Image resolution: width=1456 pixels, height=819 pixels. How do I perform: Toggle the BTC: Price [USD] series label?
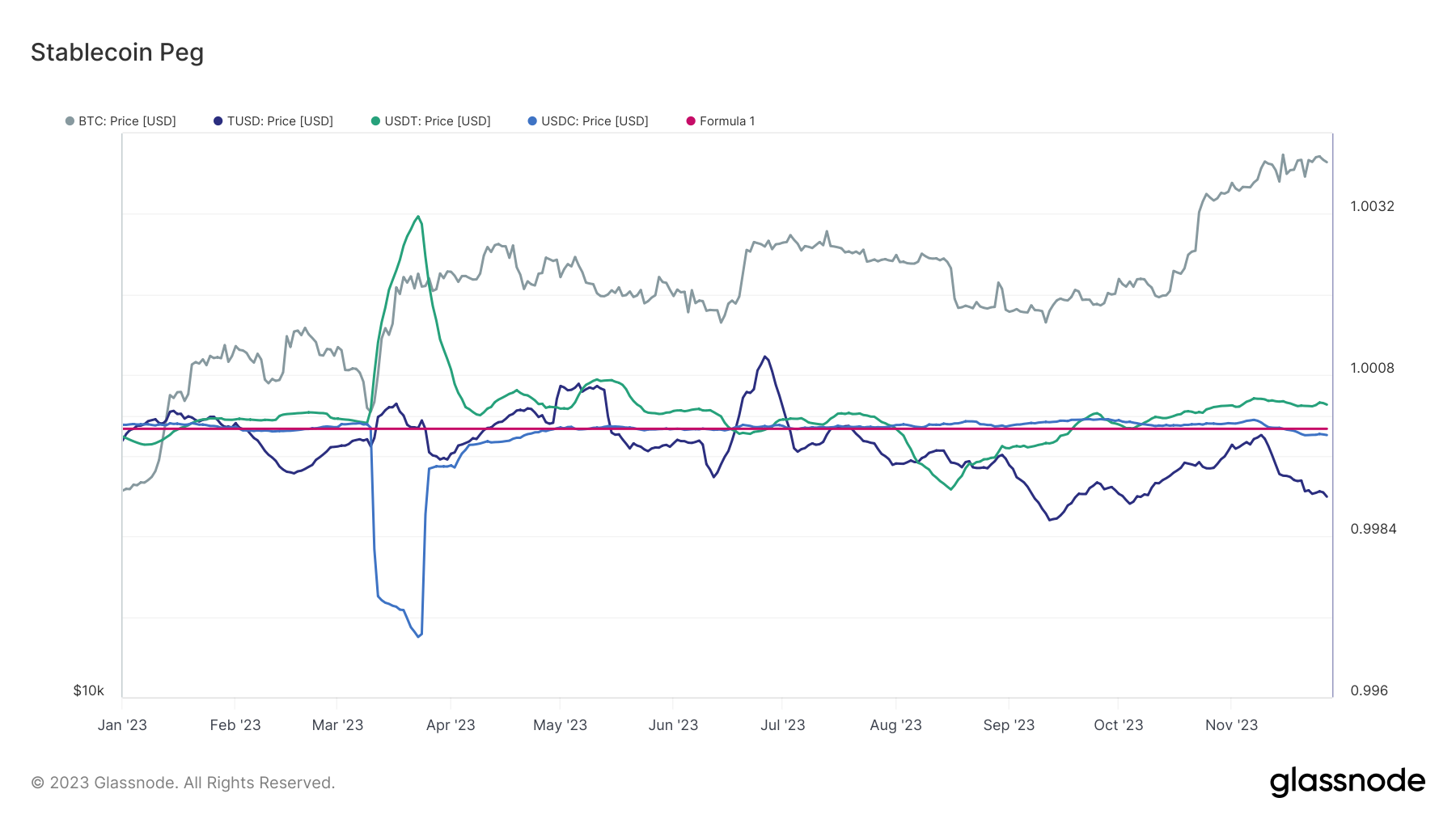[127, 121]
